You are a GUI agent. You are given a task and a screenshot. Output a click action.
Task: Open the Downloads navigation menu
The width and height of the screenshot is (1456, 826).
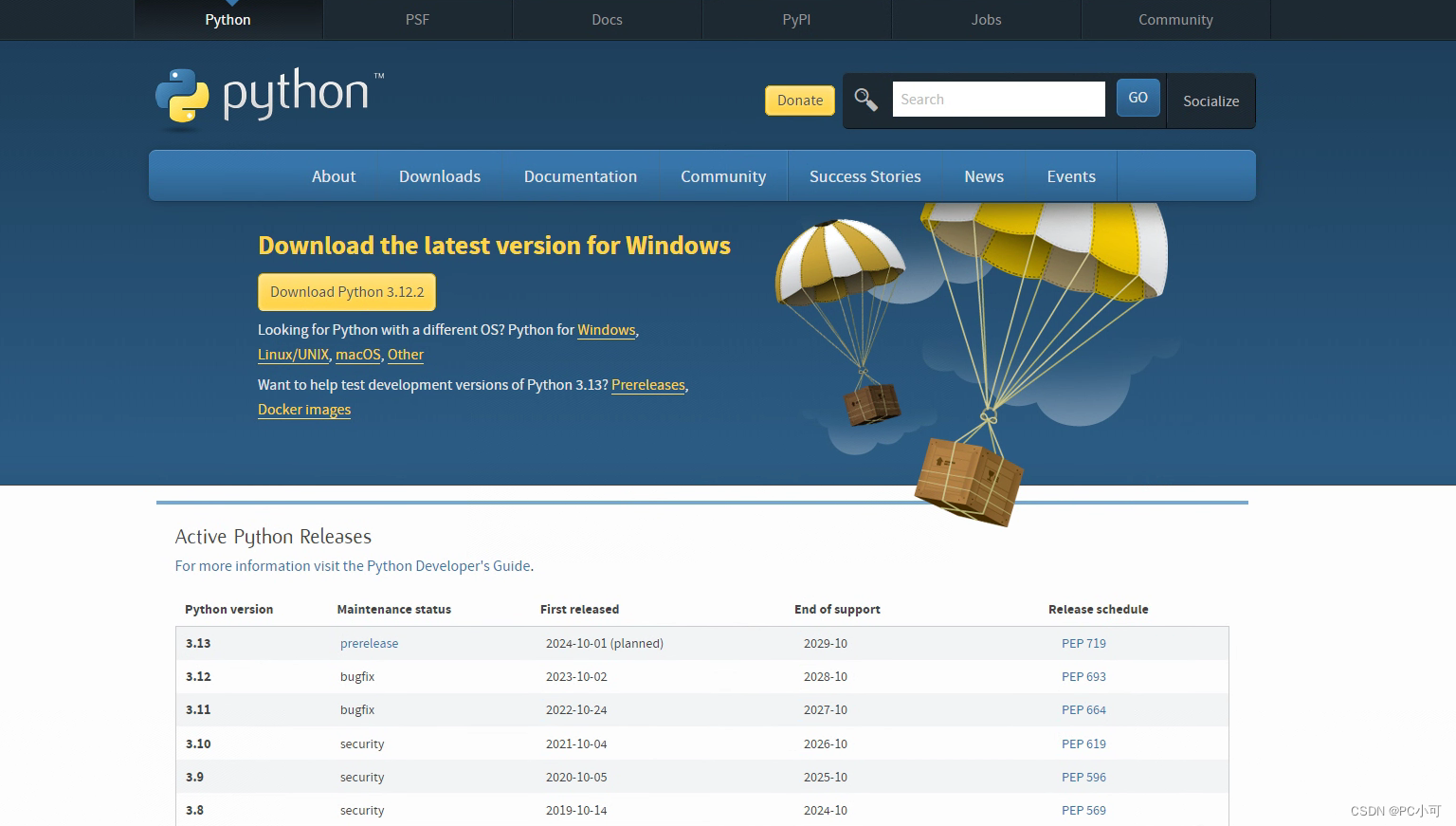tap(440, 176)
